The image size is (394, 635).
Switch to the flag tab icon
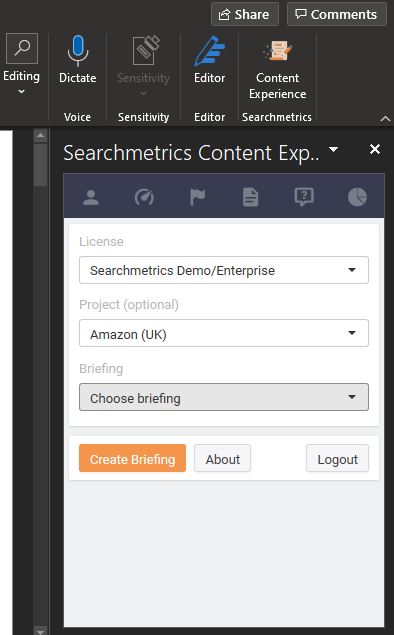(x=198, y=198)
